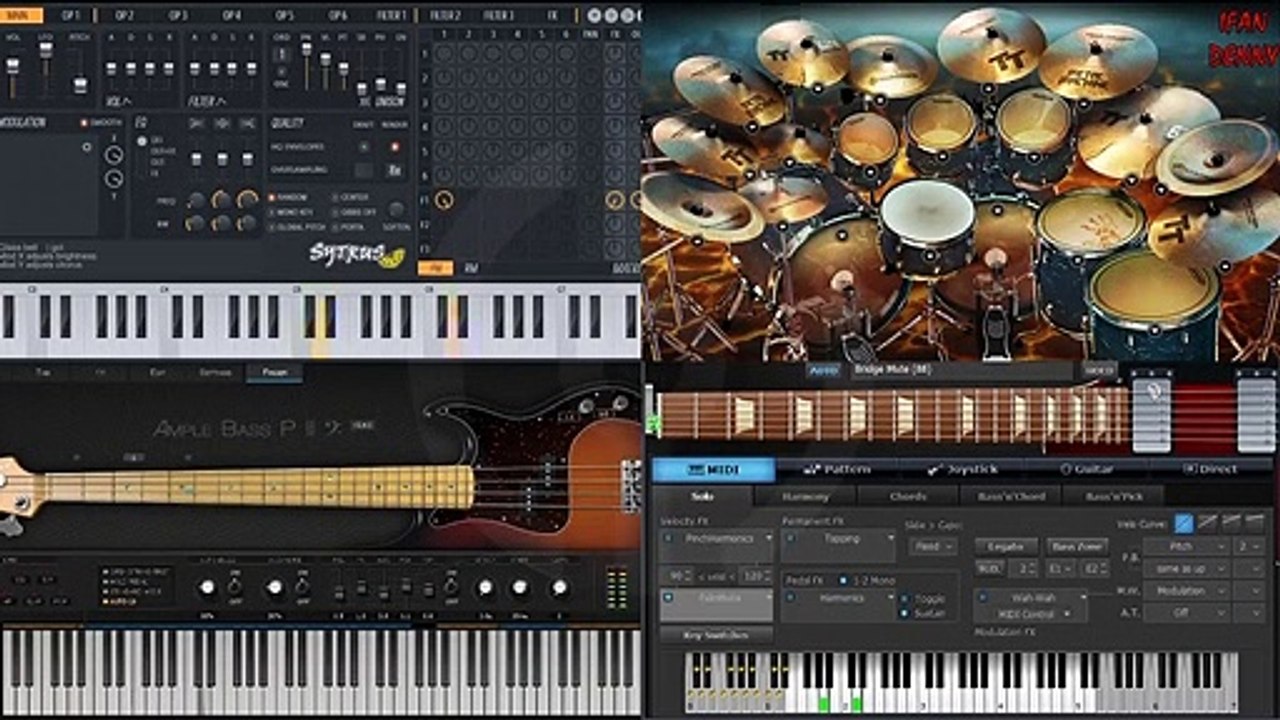Open the FX tab in Sytrus
The width and height of the screenshot is (1280, 720).
point(552,15)
